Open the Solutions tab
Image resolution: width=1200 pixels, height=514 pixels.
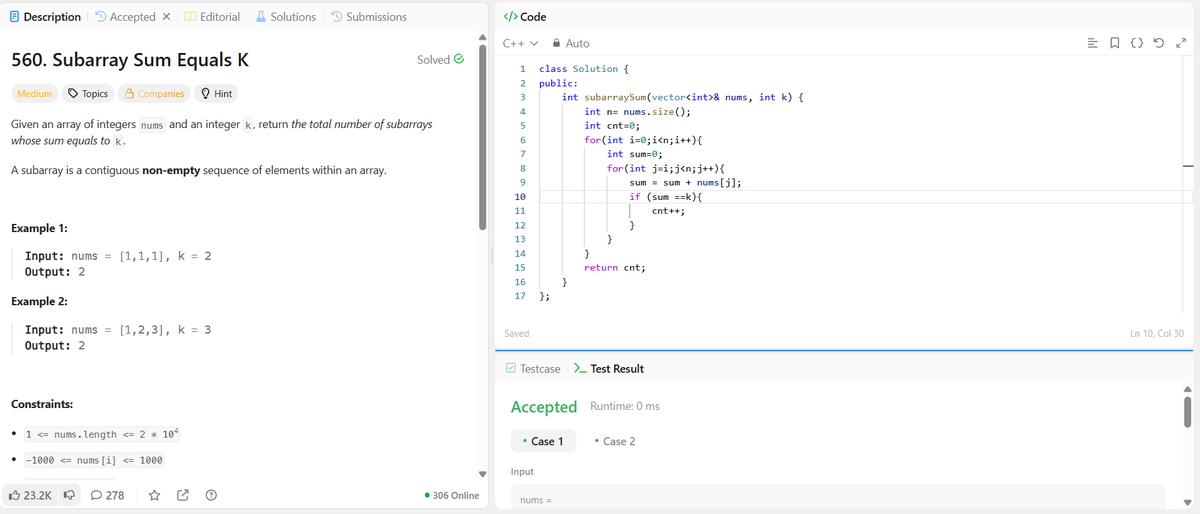[x=285, y=16]
